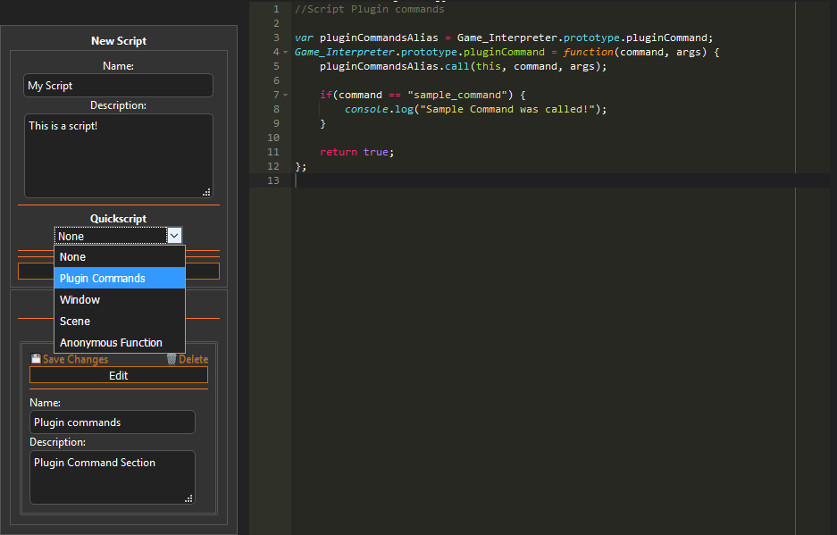The width and height of the screenshot is (837, 535).
Task: Focus the 'This is a script!' description box
Action: (x=118, y=155)
